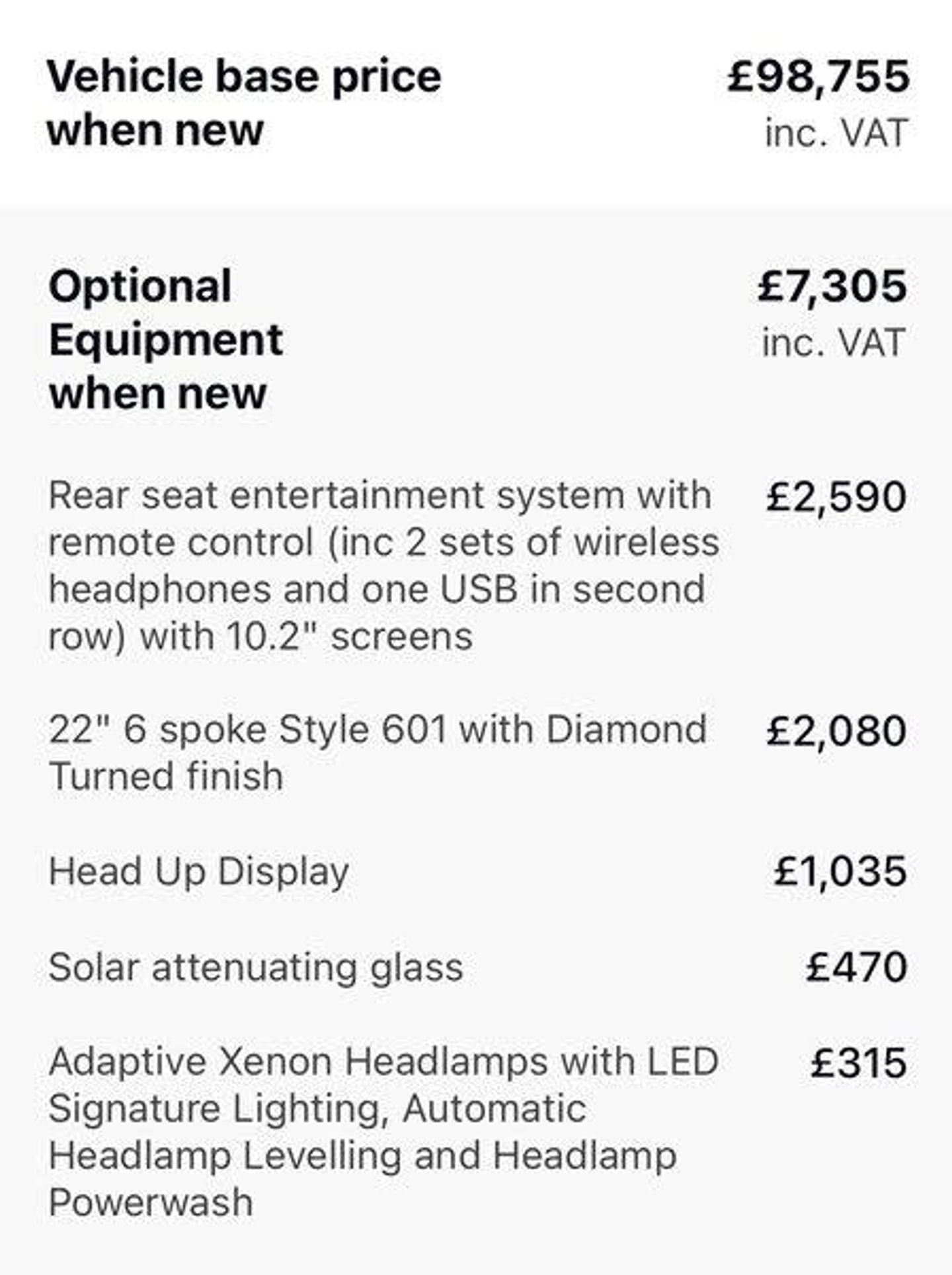Select the Optional Equipment when new heading
The height and width of the screenshot is (1275, 952).
coord(166,340)
